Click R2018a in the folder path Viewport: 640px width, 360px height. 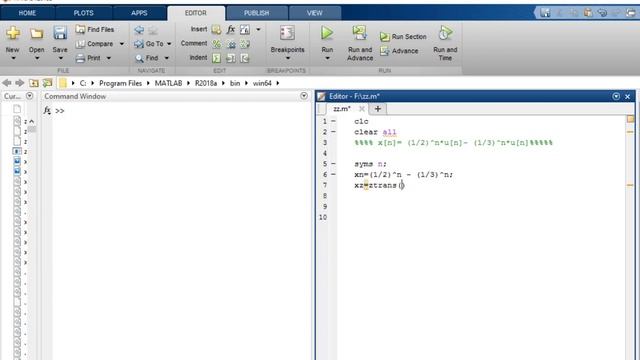tap(206, 83)
